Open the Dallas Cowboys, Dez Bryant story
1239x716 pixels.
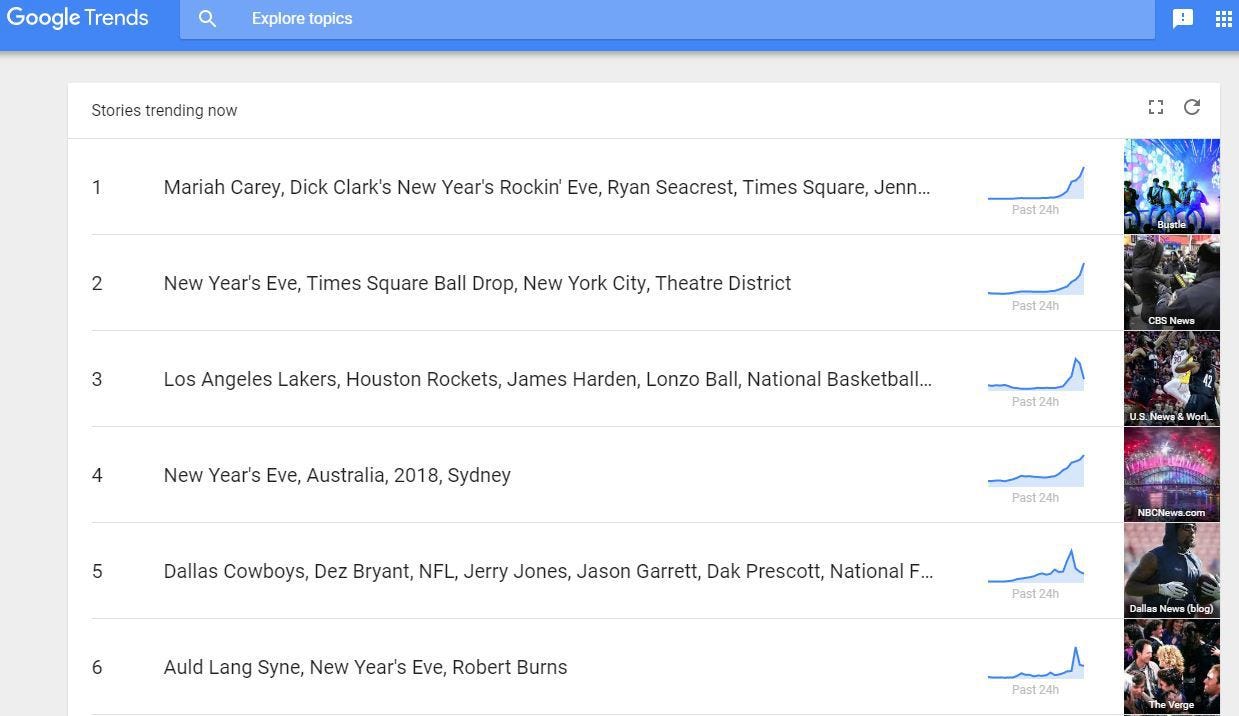tap(548, 571)
